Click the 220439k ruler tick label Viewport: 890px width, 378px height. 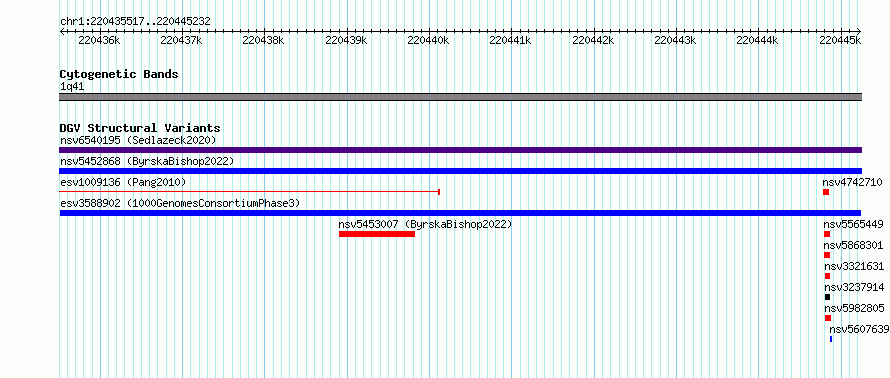click(x=346, y=40)
